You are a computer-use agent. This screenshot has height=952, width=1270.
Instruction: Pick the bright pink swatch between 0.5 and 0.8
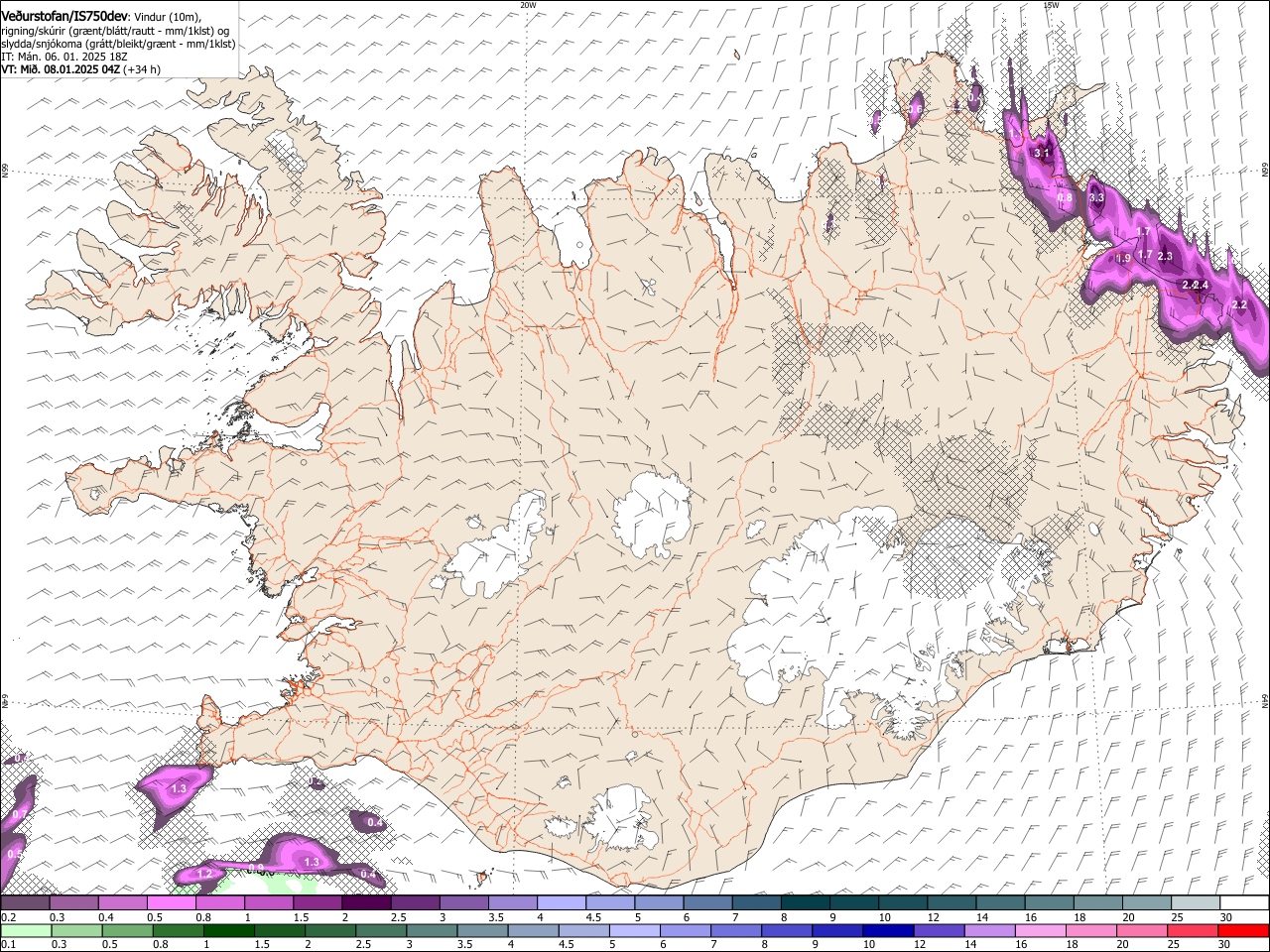(172, 903)
